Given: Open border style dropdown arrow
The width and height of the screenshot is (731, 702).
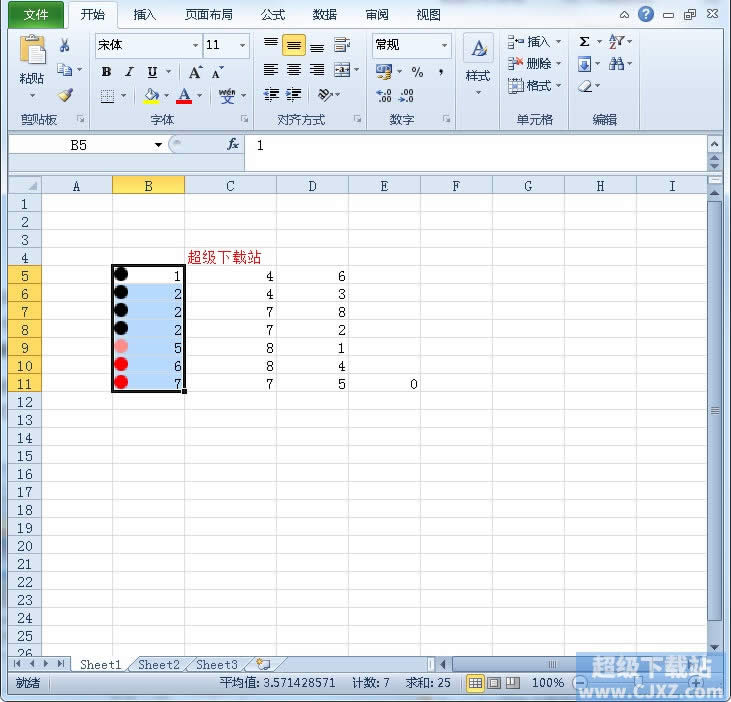Looking at the screenshot, I should point(124,96).
